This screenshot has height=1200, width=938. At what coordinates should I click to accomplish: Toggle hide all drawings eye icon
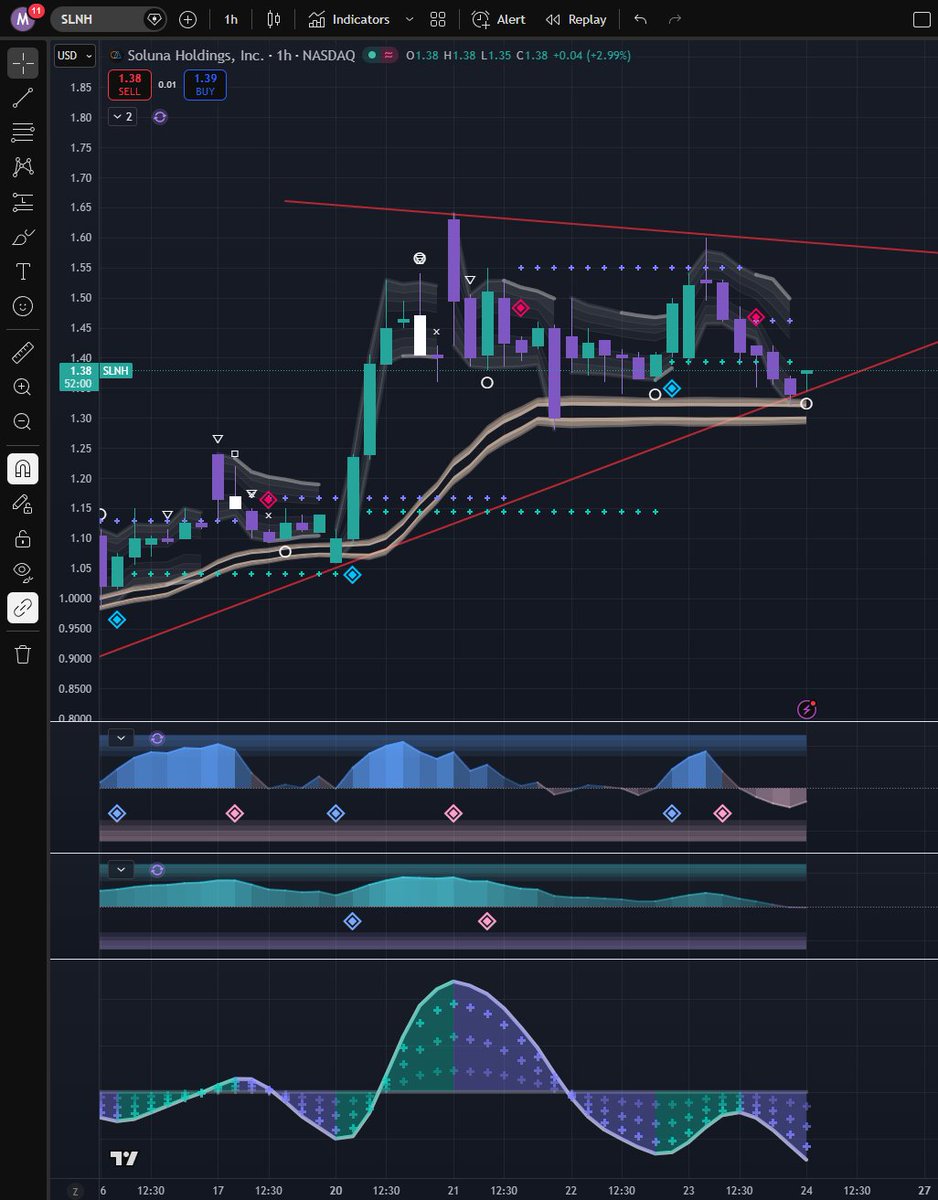click(23, 573)
